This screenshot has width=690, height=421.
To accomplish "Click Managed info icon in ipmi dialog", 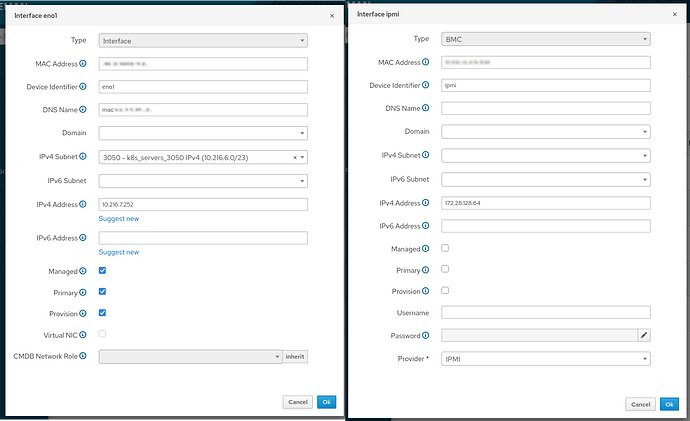I will (426, 249).
